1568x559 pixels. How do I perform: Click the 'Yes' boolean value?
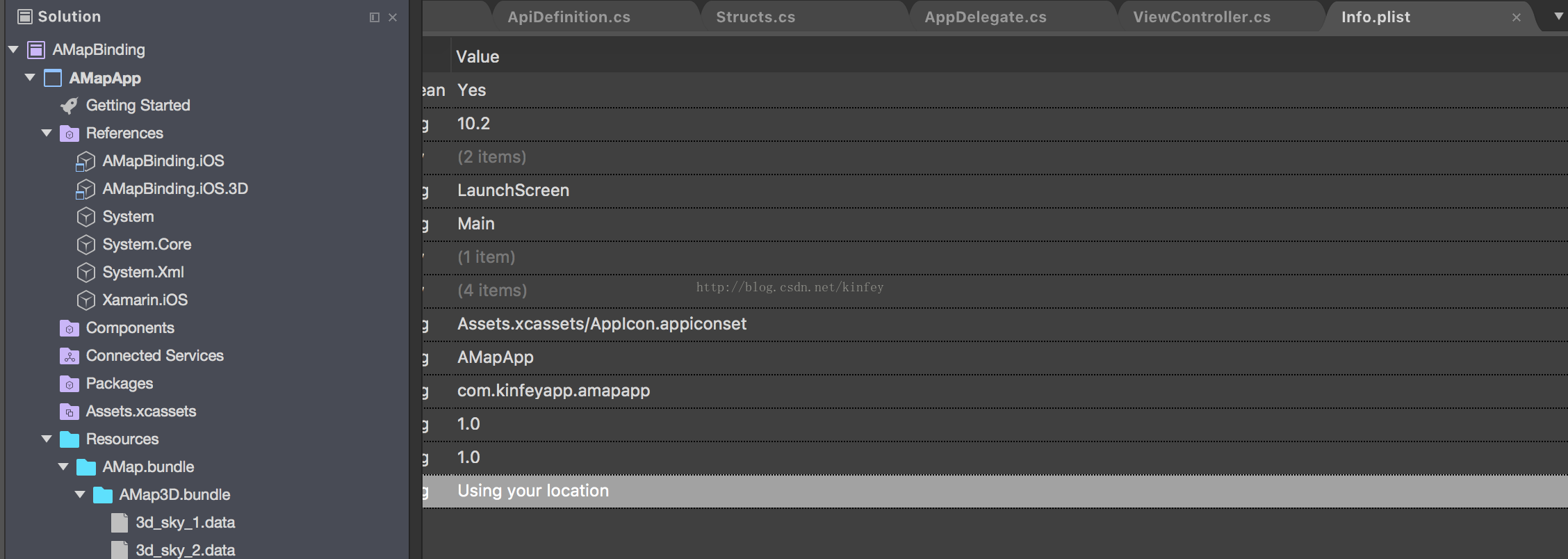tap(471, 90)
